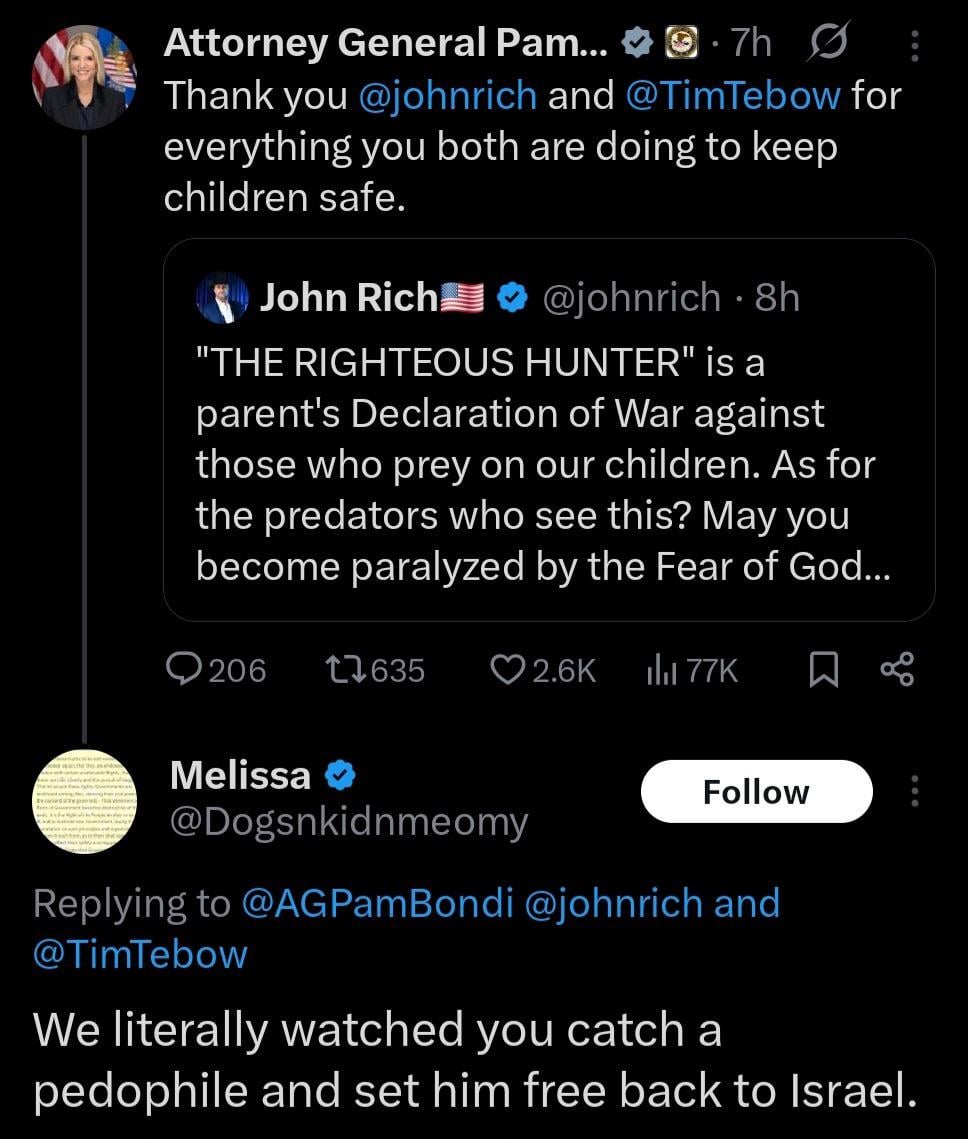Follow Melissa's account
The image size is (968, 1139).
click(x=756, y=792)
